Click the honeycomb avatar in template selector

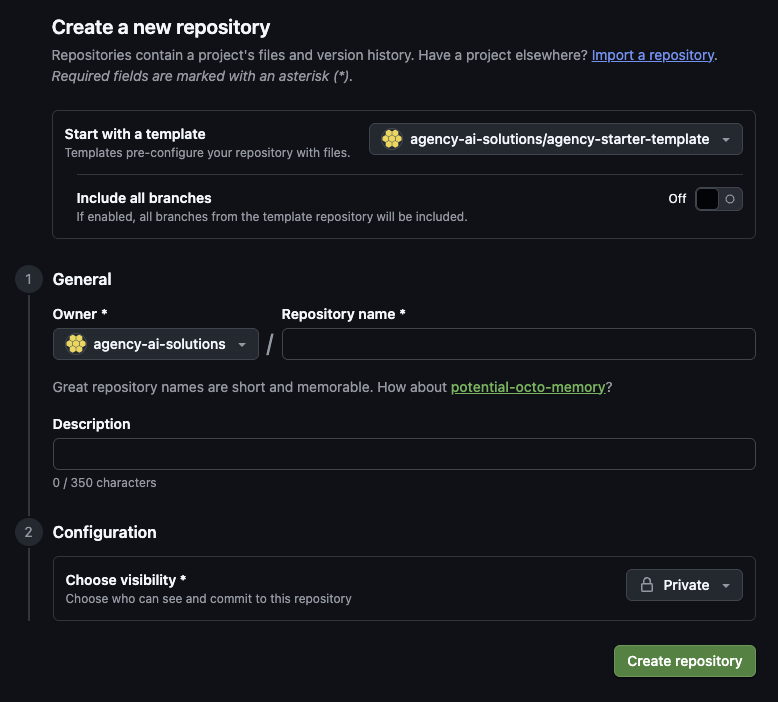[x=392, y=139]
